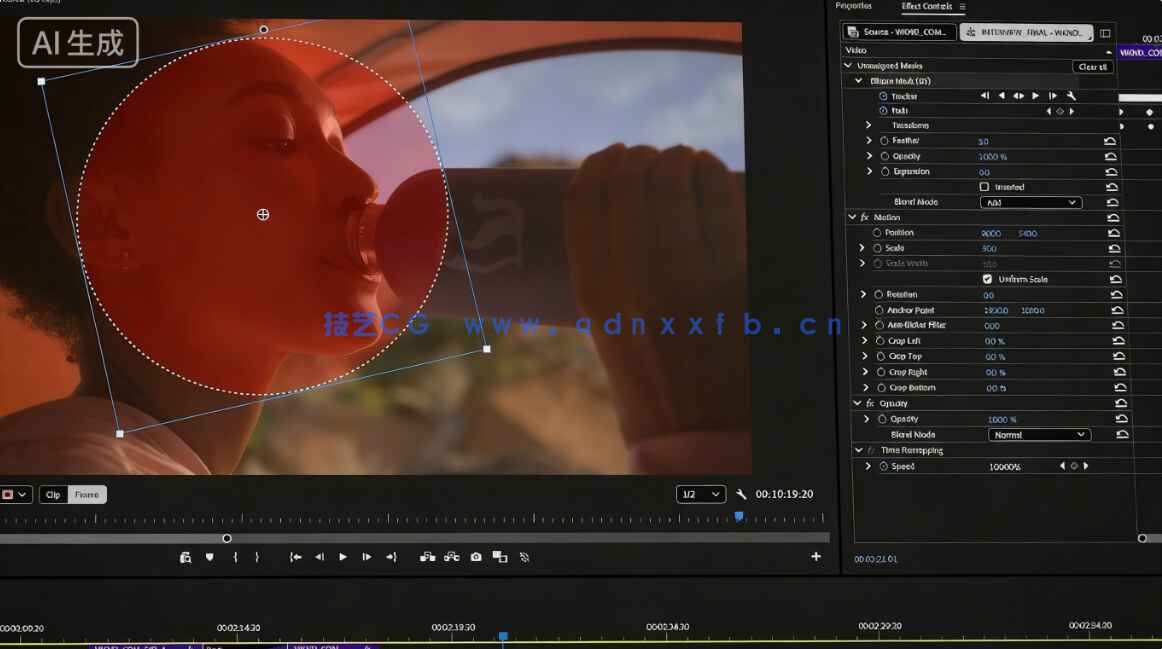Click the Lift icon in the transport bar
This screenshot has height=649, width=1162.
coord(428,557)
